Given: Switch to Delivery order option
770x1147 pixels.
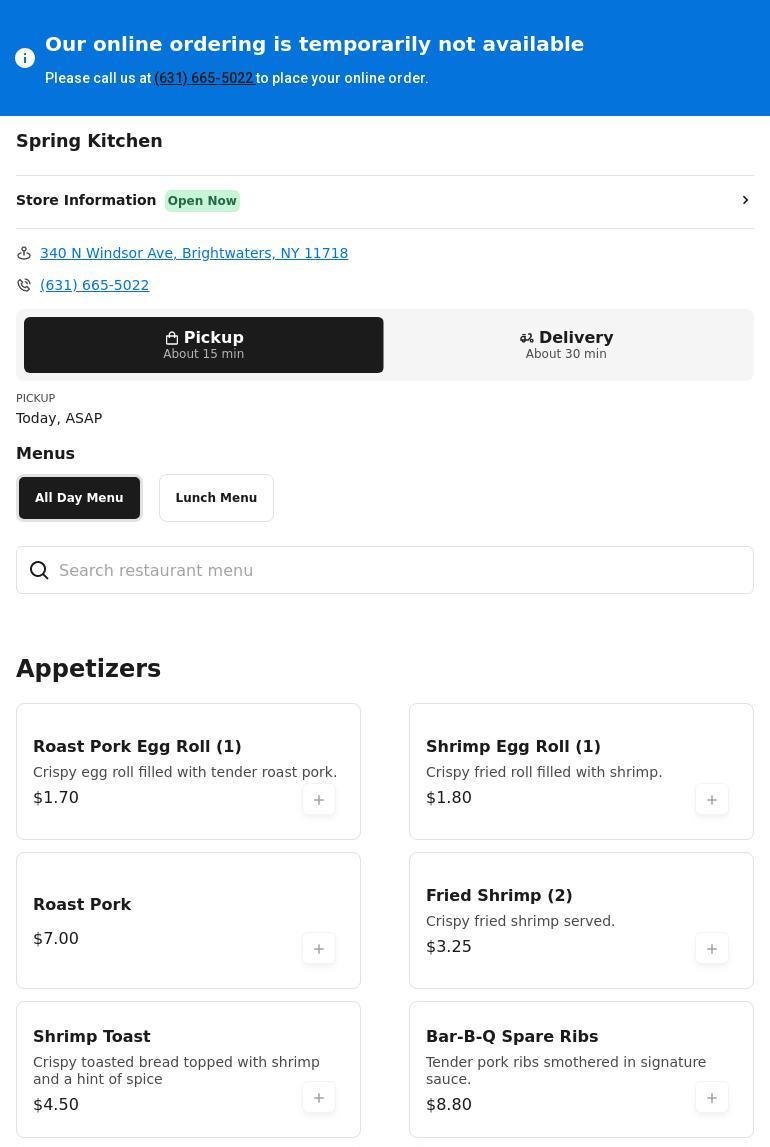Looking at the screenshot, I should click(566, 345).
